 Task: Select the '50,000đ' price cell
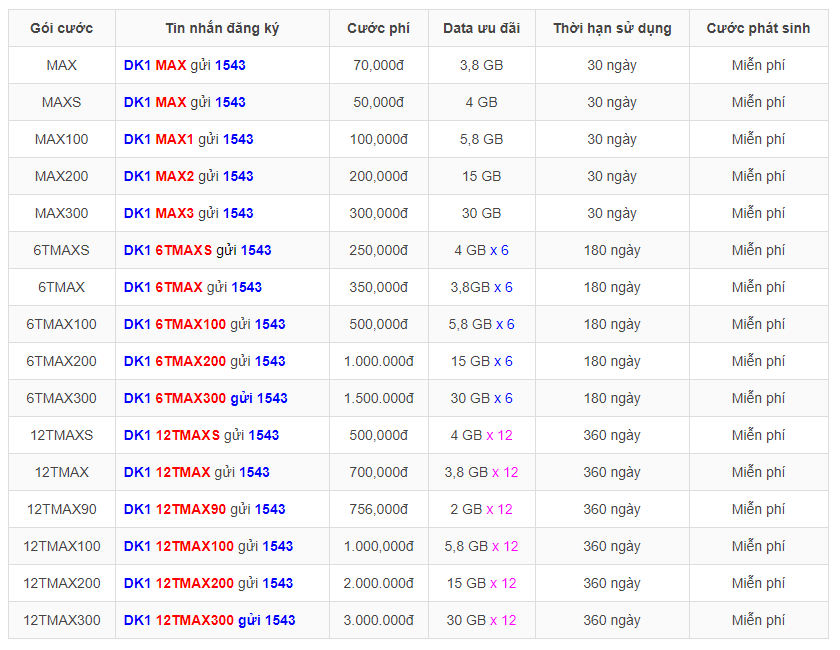378,102
